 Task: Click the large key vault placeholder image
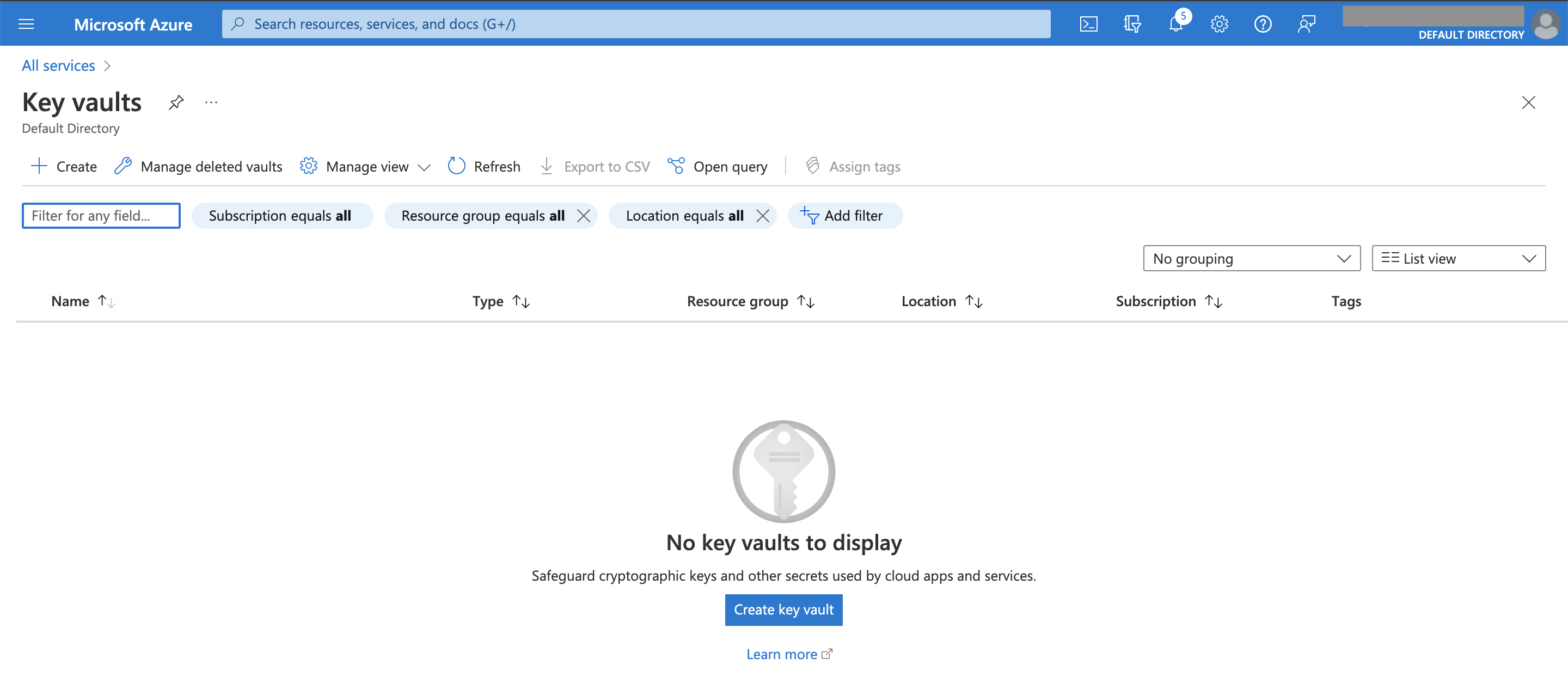(x=783, y=471)
